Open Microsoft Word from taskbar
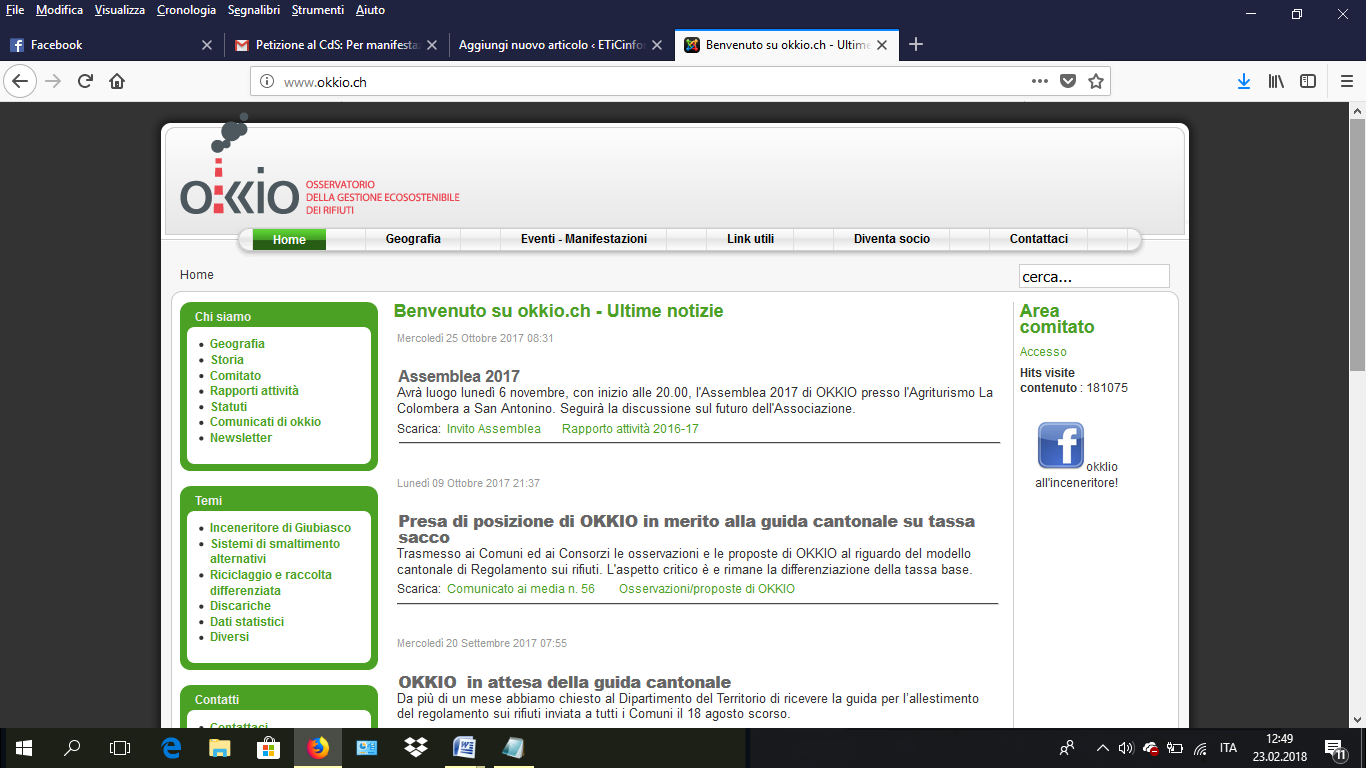The image size is (1366, 768). (464, 747)
